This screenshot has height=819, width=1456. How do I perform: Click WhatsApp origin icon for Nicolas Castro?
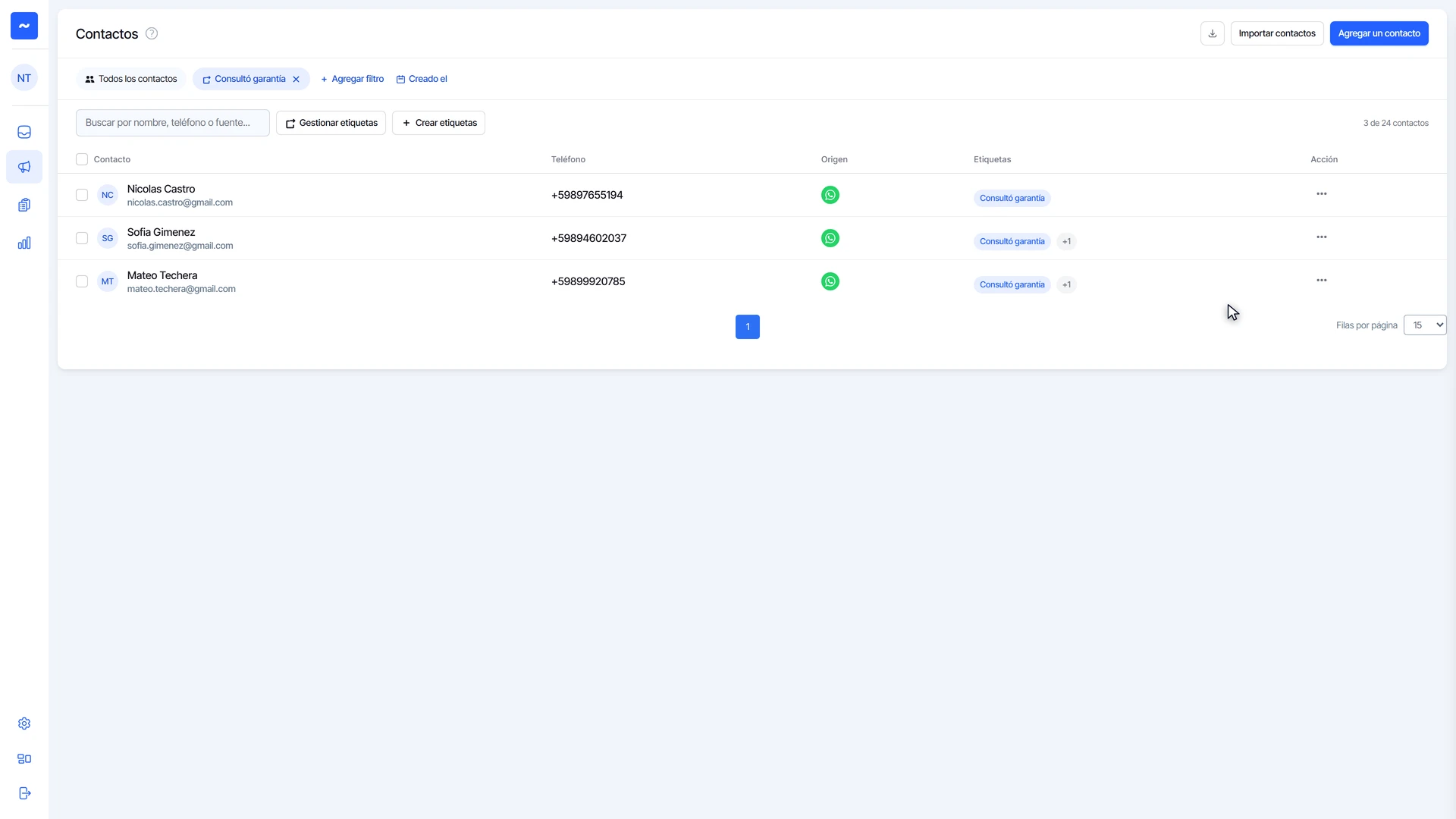point(830,195)
